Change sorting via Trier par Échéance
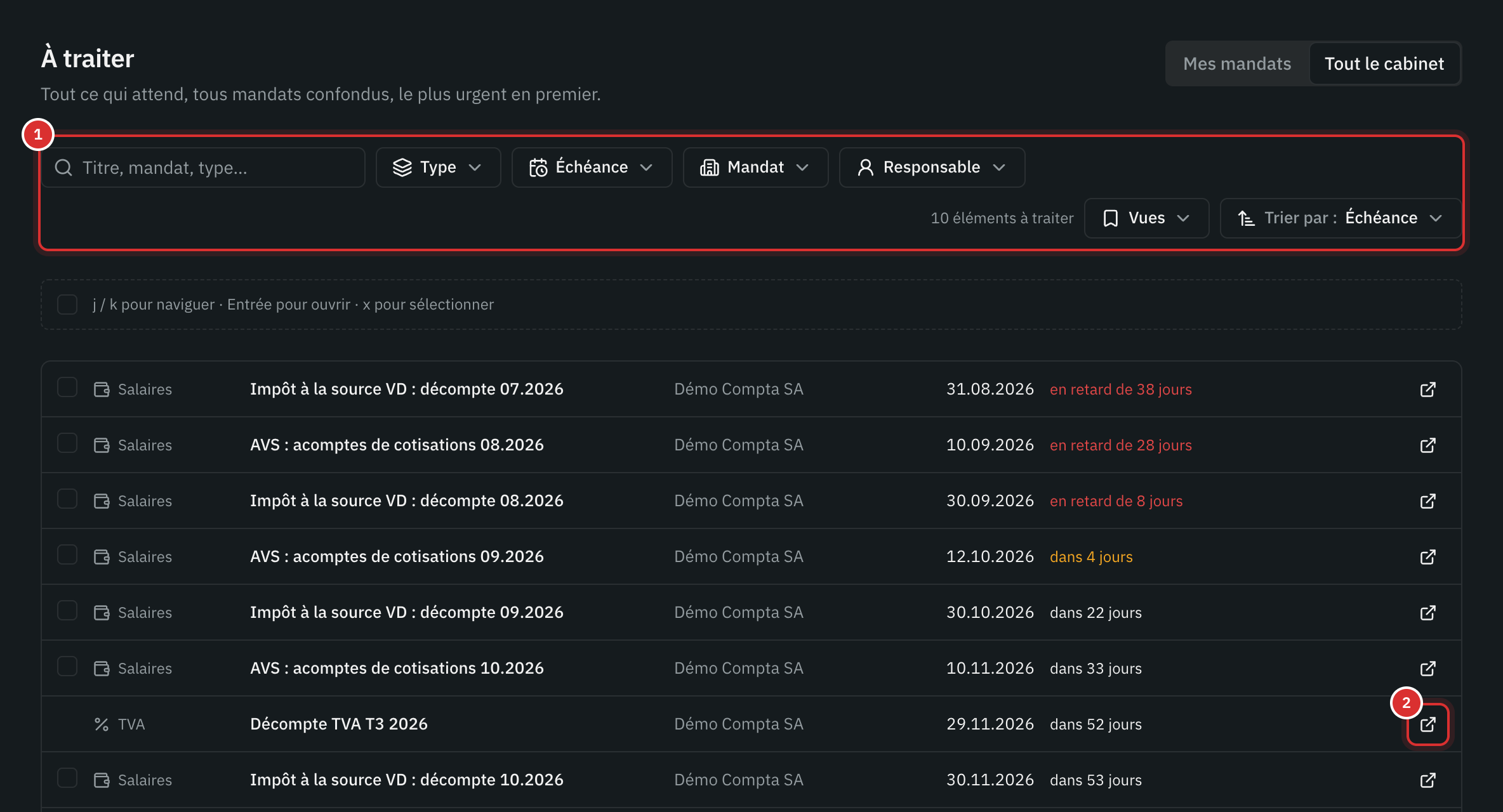Screen dimensions: 1503x812 point(1341,218)
